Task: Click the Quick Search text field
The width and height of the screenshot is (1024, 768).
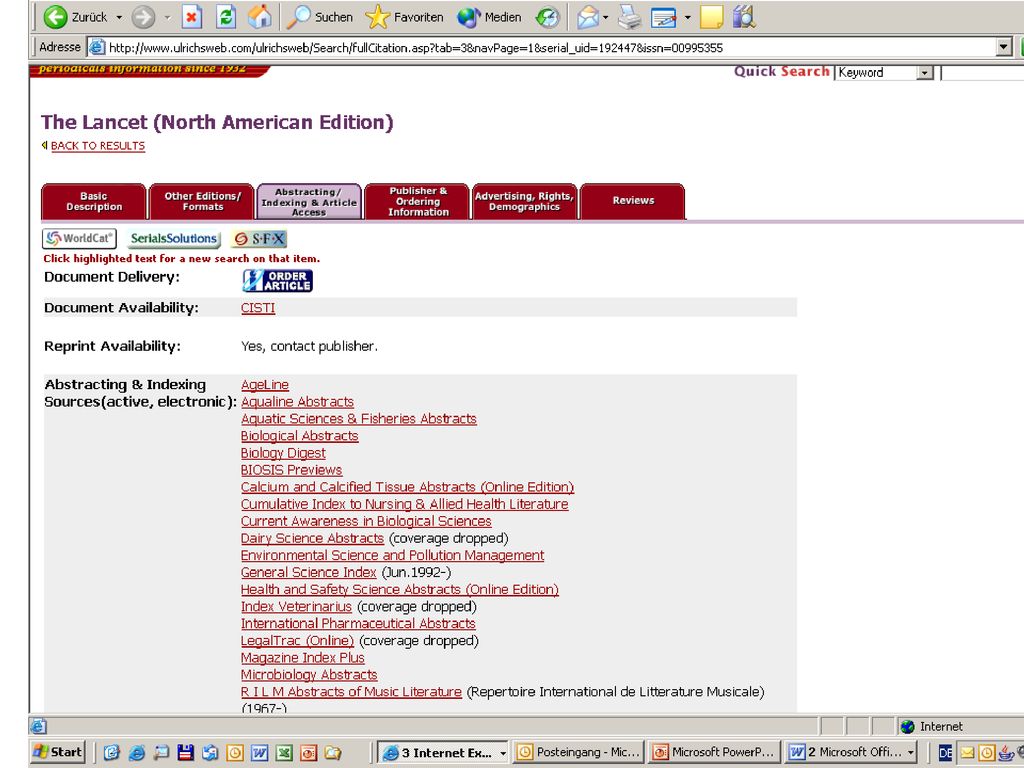Action: click(x=982, y=72)
